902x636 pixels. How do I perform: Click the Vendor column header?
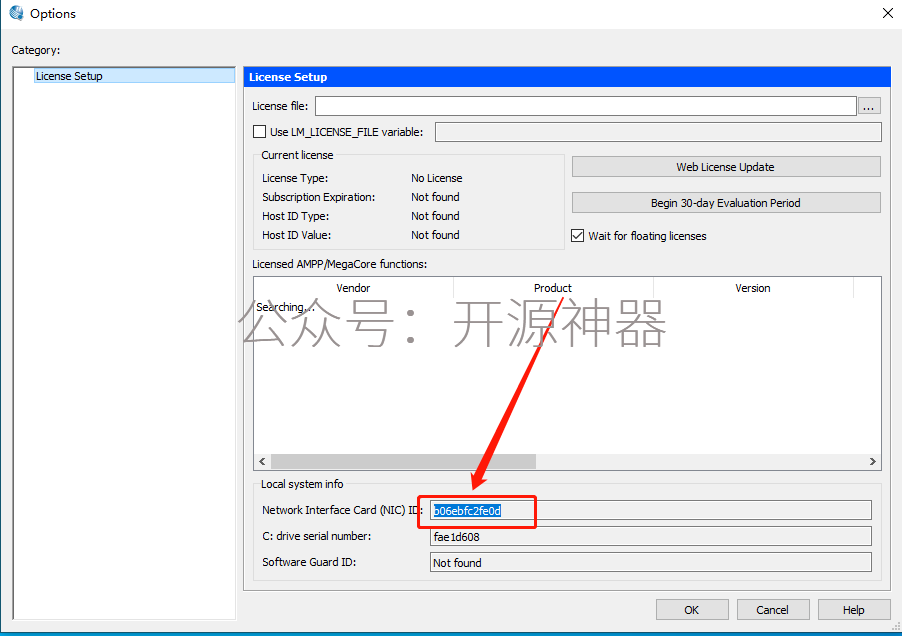353,288
